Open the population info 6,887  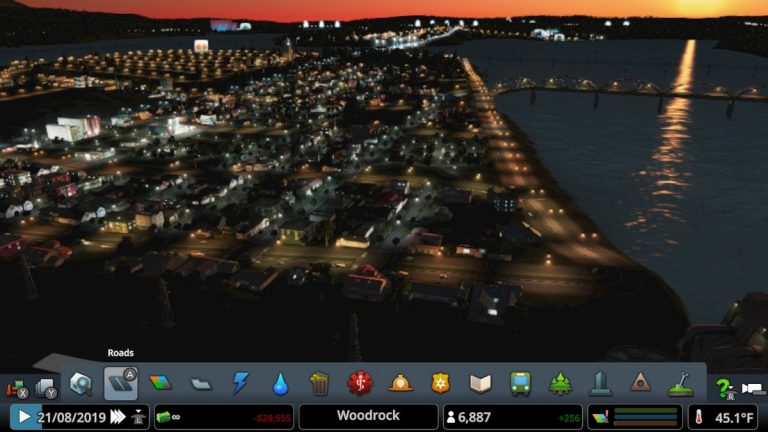tap(469, 417)
